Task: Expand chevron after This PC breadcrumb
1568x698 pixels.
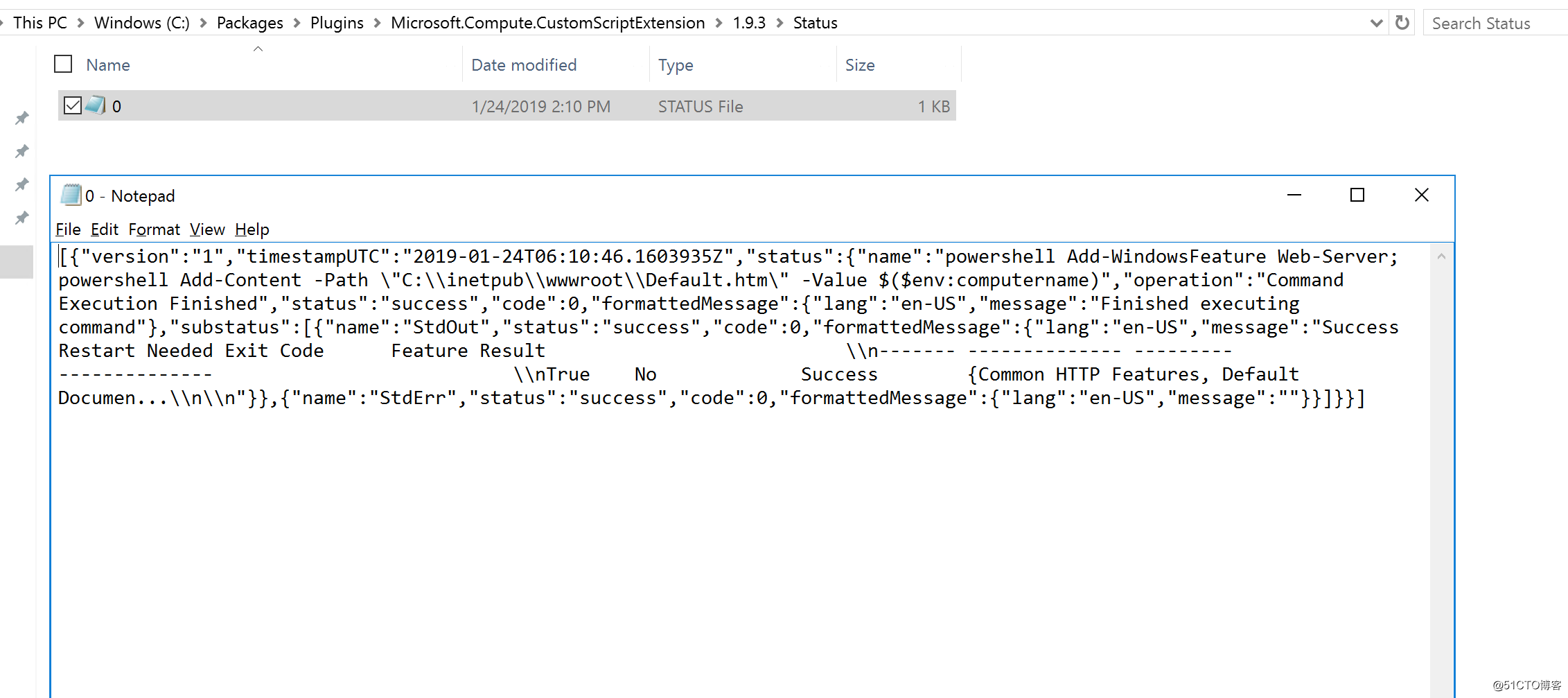Action: point(81,23)
